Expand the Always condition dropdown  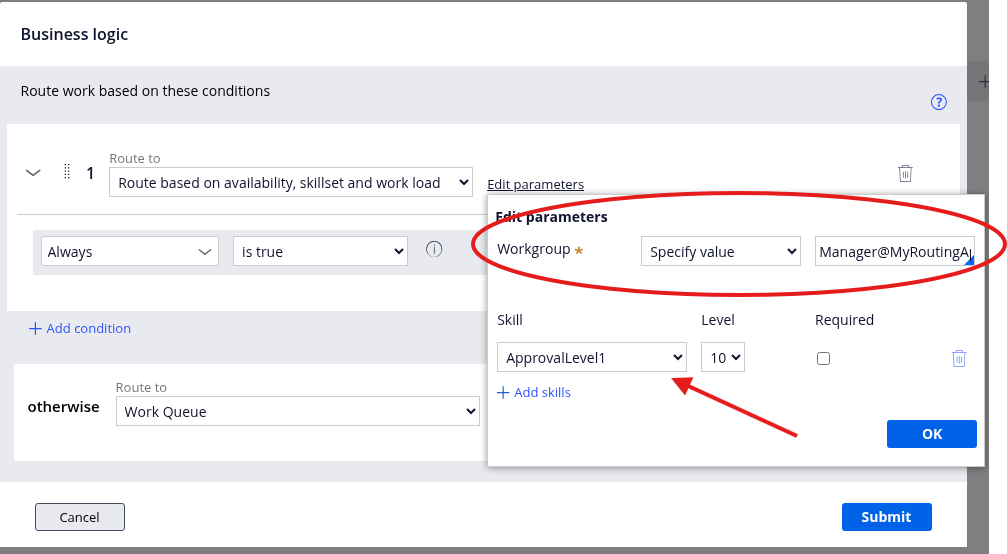coord(129,252)
